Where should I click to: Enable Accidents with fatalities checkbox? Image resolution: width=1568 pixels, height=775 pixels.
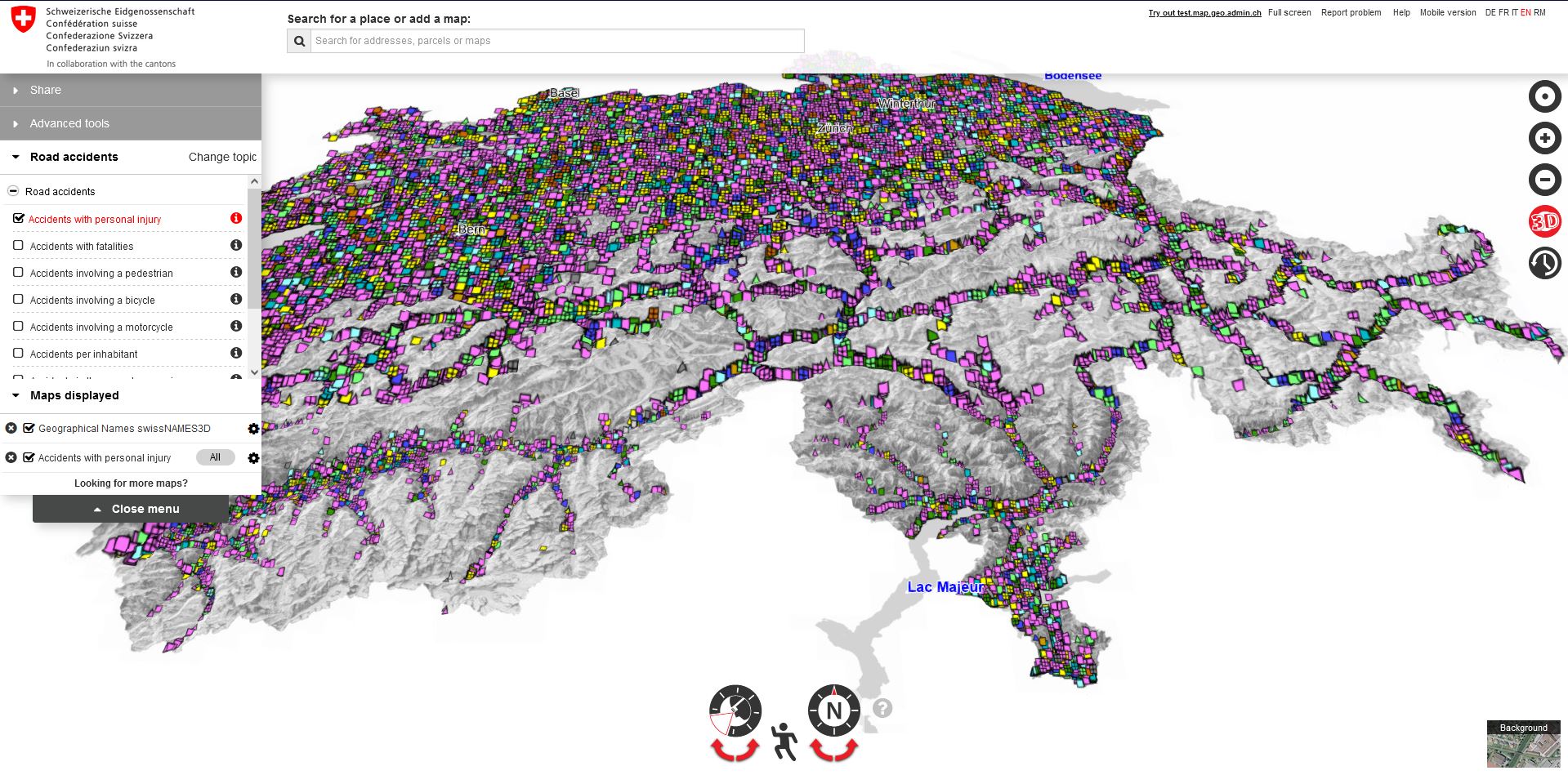point(18,245)
